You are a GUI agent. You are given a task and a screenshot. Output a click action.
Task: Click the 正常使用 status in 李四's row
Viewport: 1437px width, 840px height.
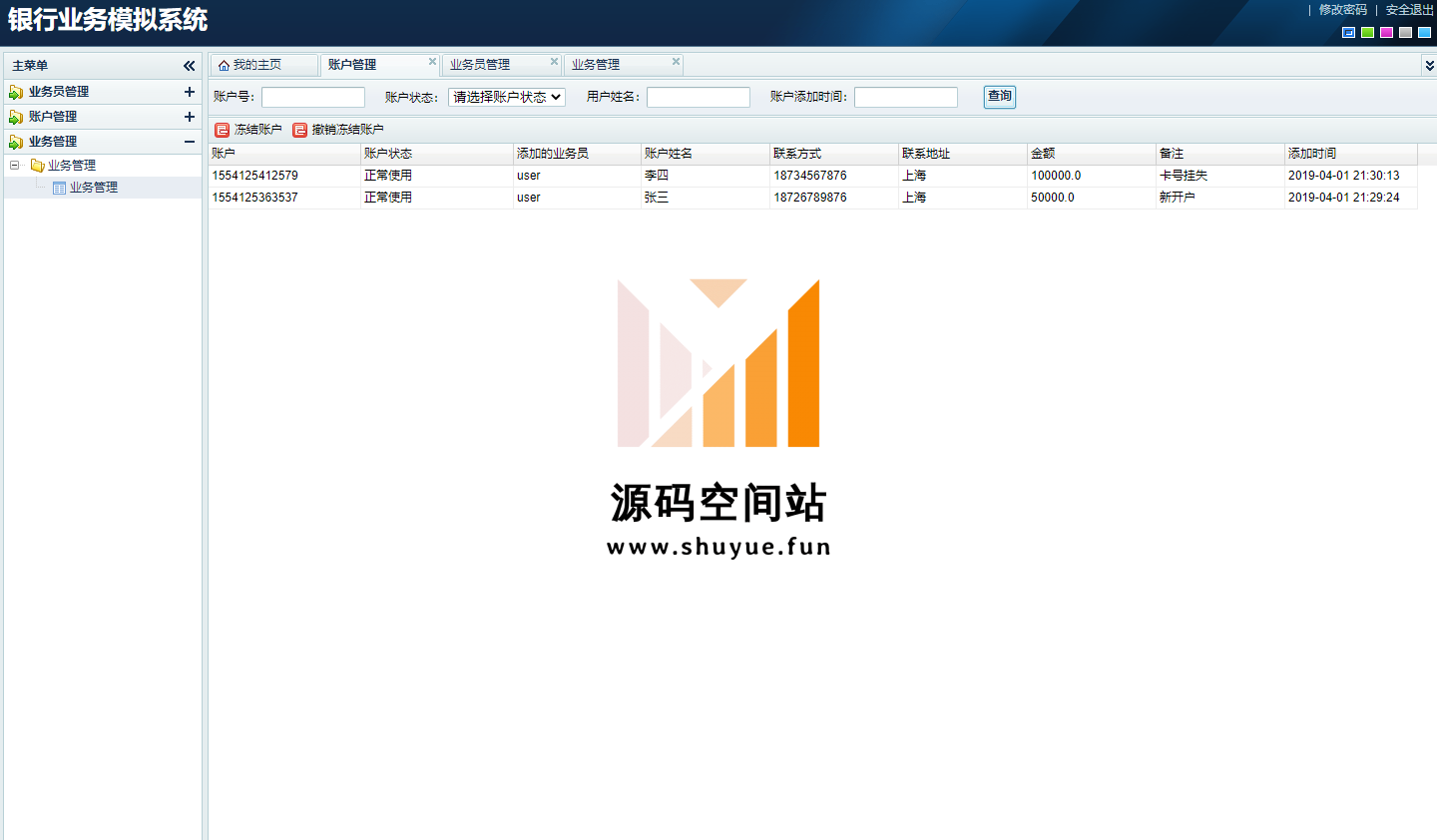388,176
